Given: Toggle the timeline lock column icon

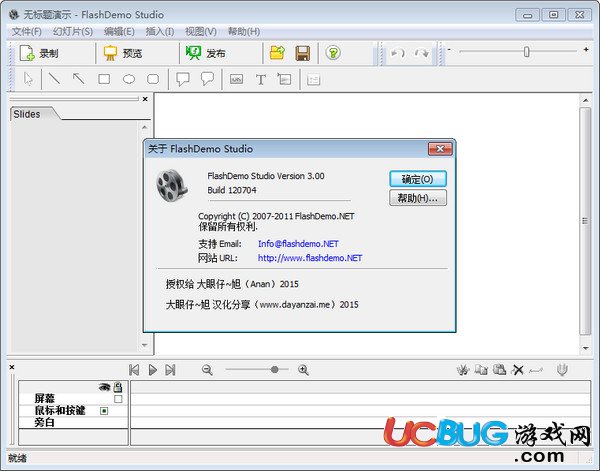Looking at the screenshot, I should [118, 387].
